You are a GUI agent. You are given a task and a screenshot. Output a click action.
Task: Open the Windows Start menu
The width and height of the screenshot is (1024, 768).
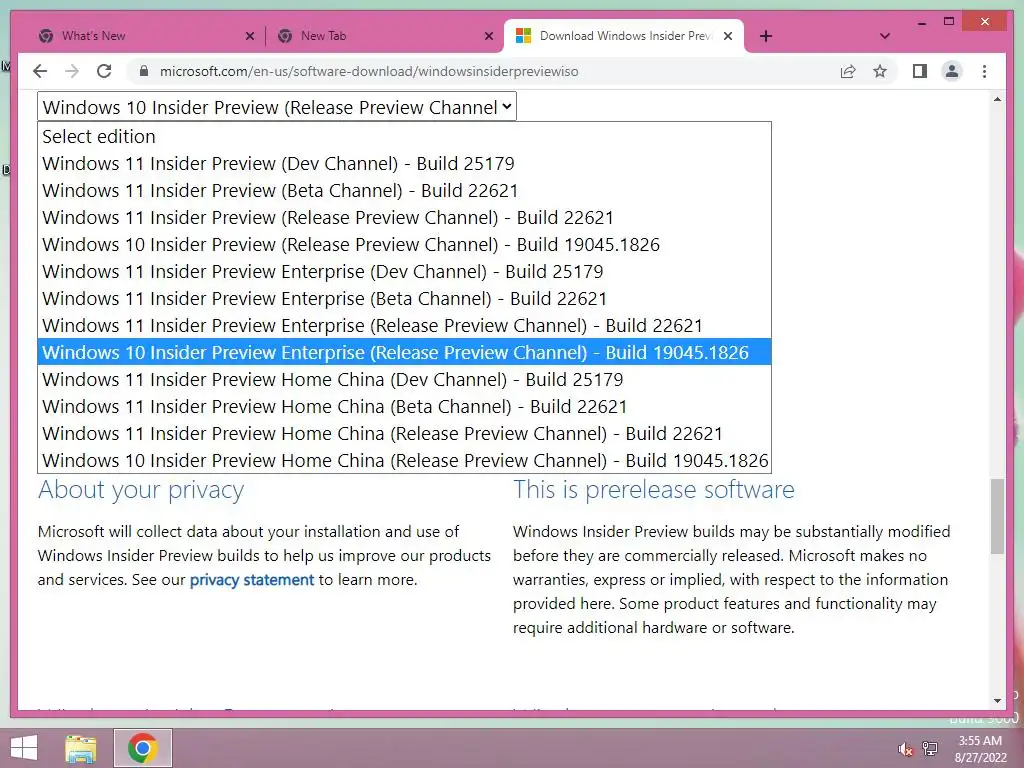click(x=24, y=748)
